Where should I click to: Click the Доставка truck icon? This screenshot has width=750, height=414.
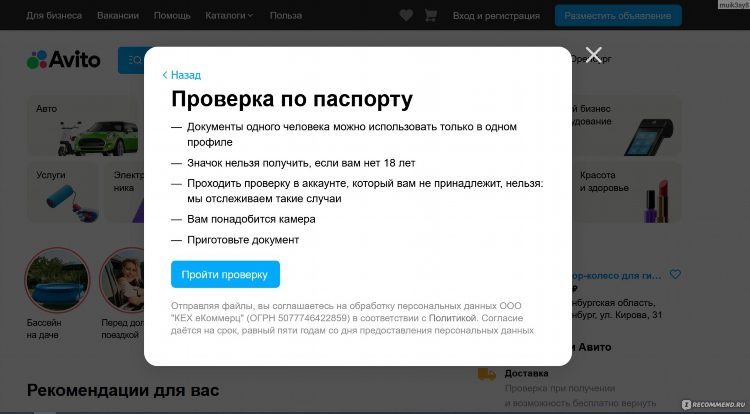click(x=486, y=374)
